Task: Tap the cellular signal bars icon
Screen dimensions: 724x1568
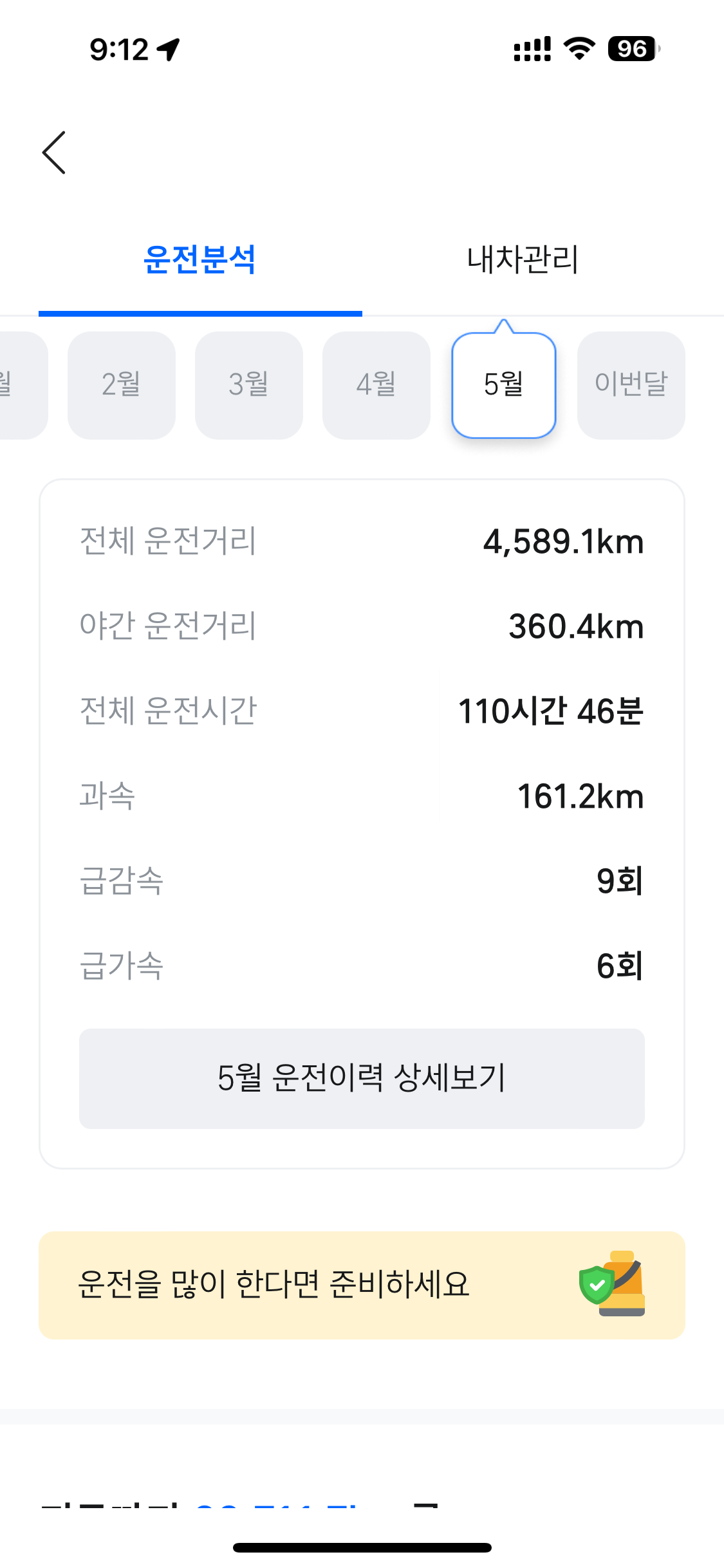Action: coord(532,49)
